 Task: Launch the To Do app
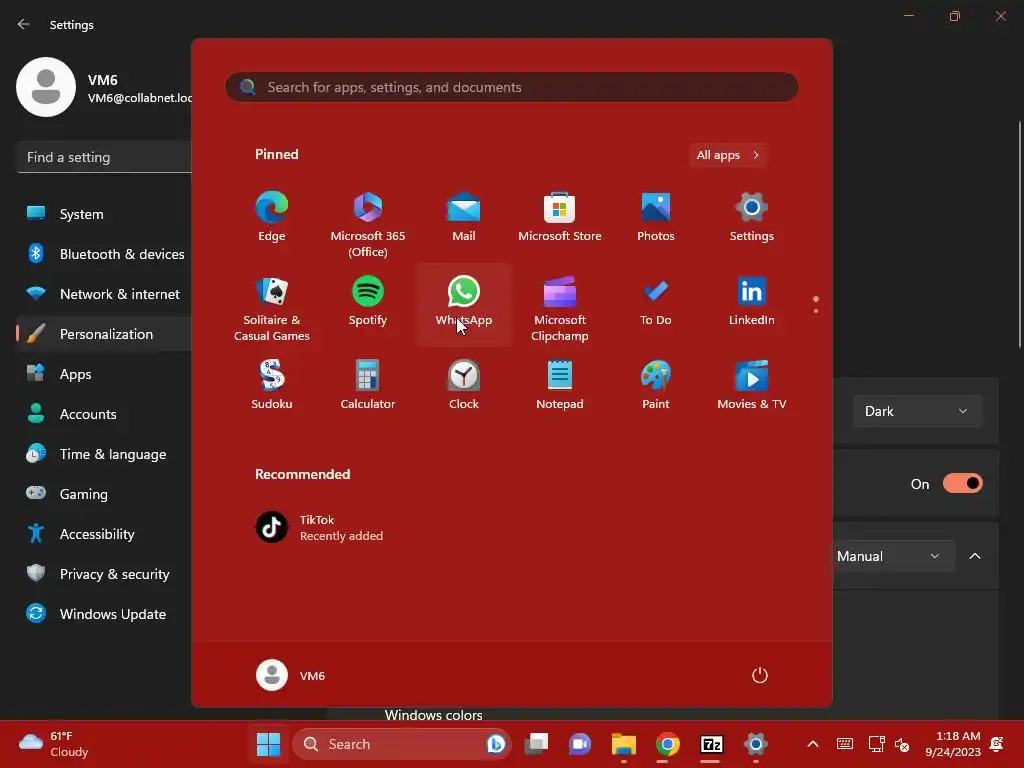[656, 302]
